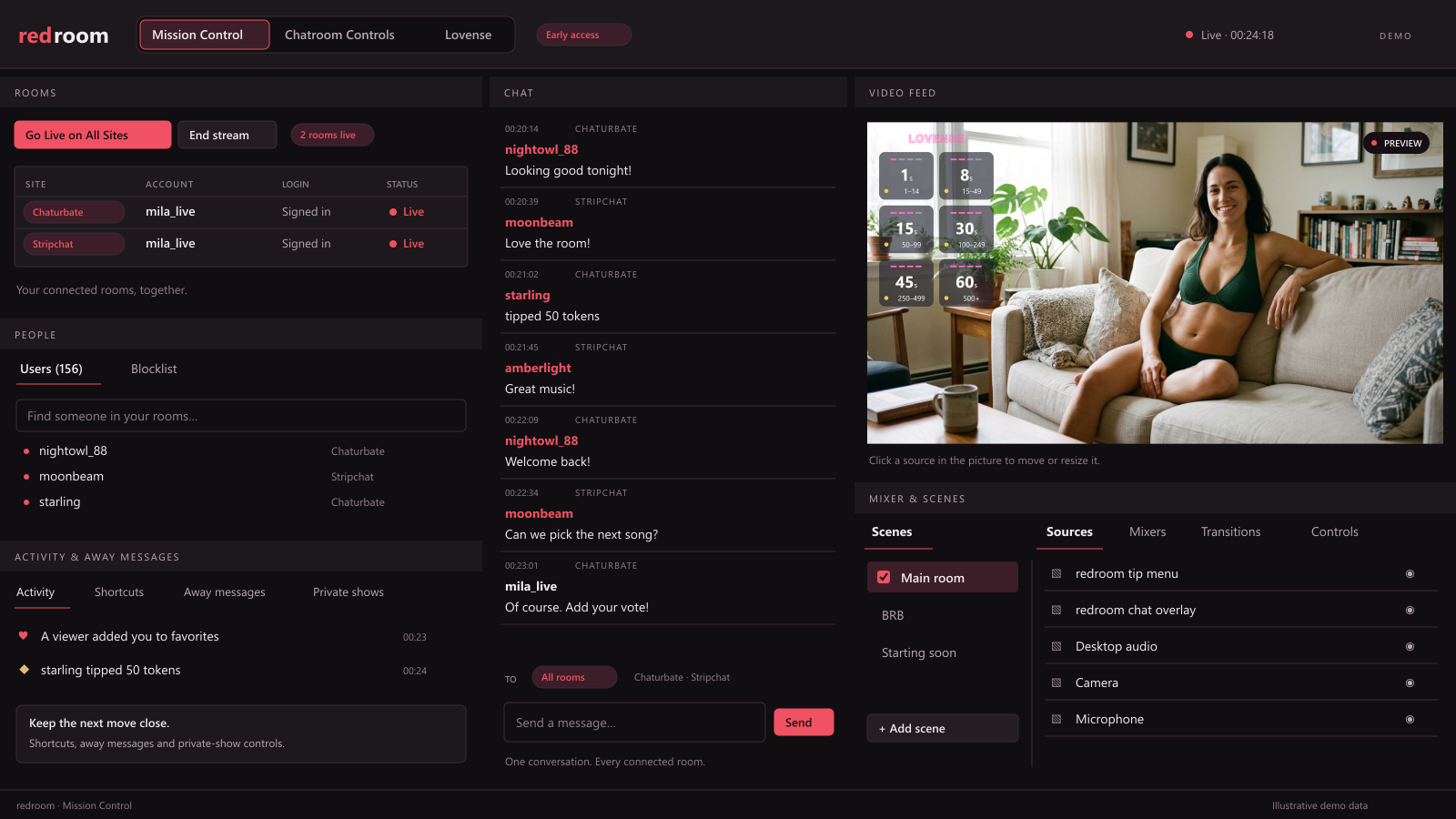The width and height of the screenshot is (1456, 819).
Task: Click the 15s 50–99 Lovense tile
Action: [x=906, y=229]
